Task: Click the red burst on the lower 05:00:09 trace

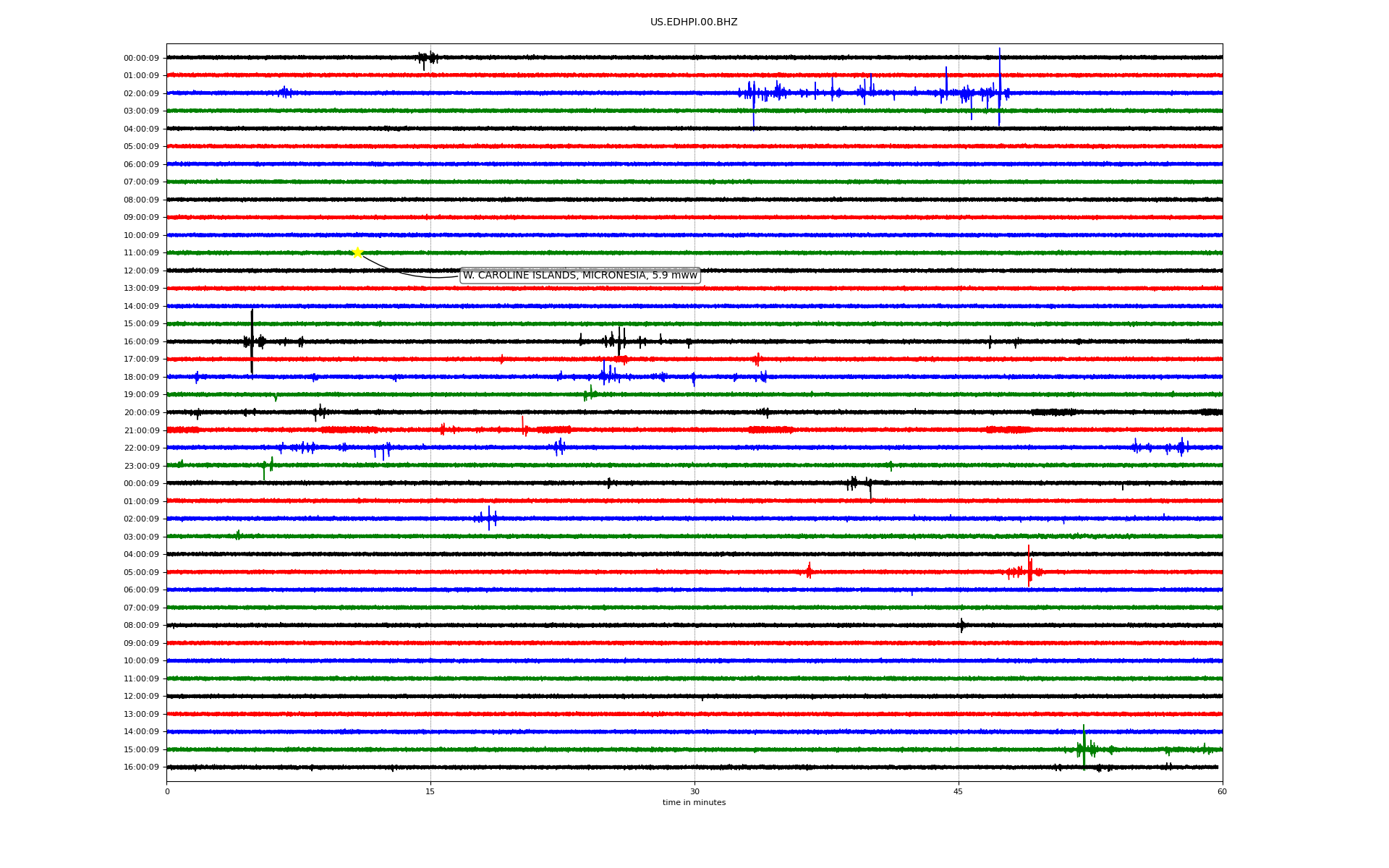Action: click(1029, 570)
